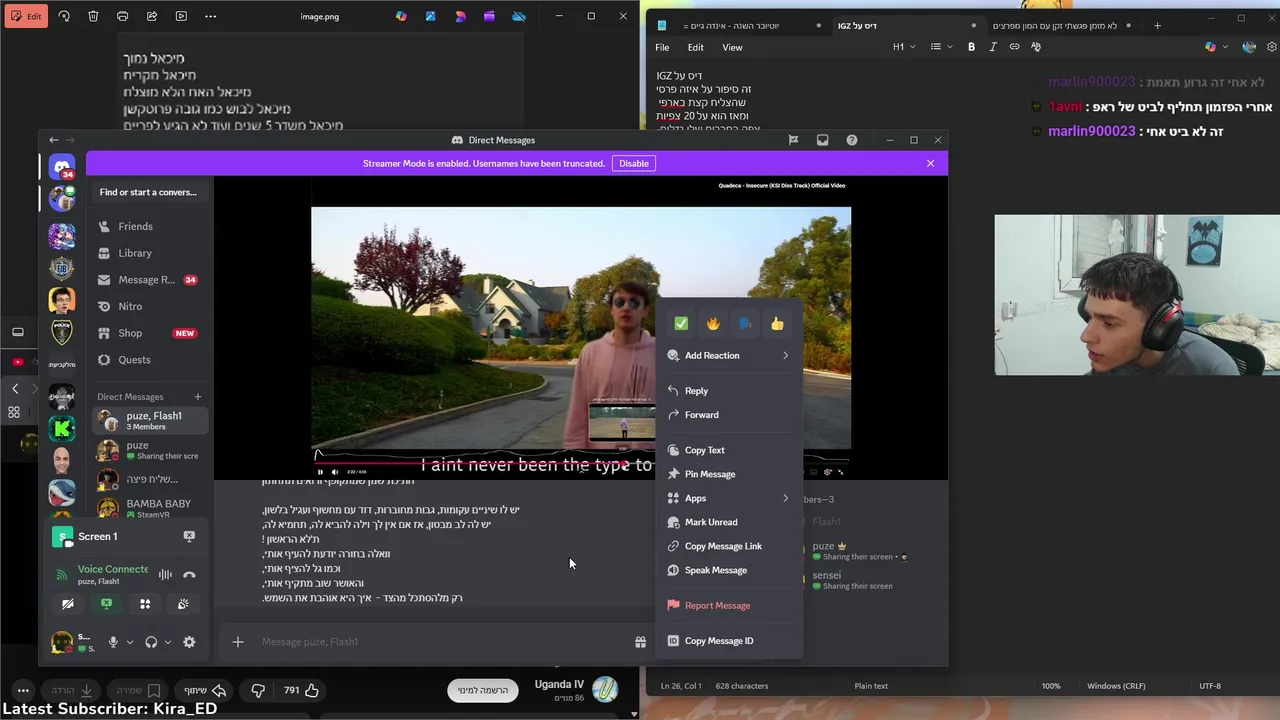Screen dimensions: 1280x720
Task: Toggle headphone deafen in Discord
Action: point(151,642)
